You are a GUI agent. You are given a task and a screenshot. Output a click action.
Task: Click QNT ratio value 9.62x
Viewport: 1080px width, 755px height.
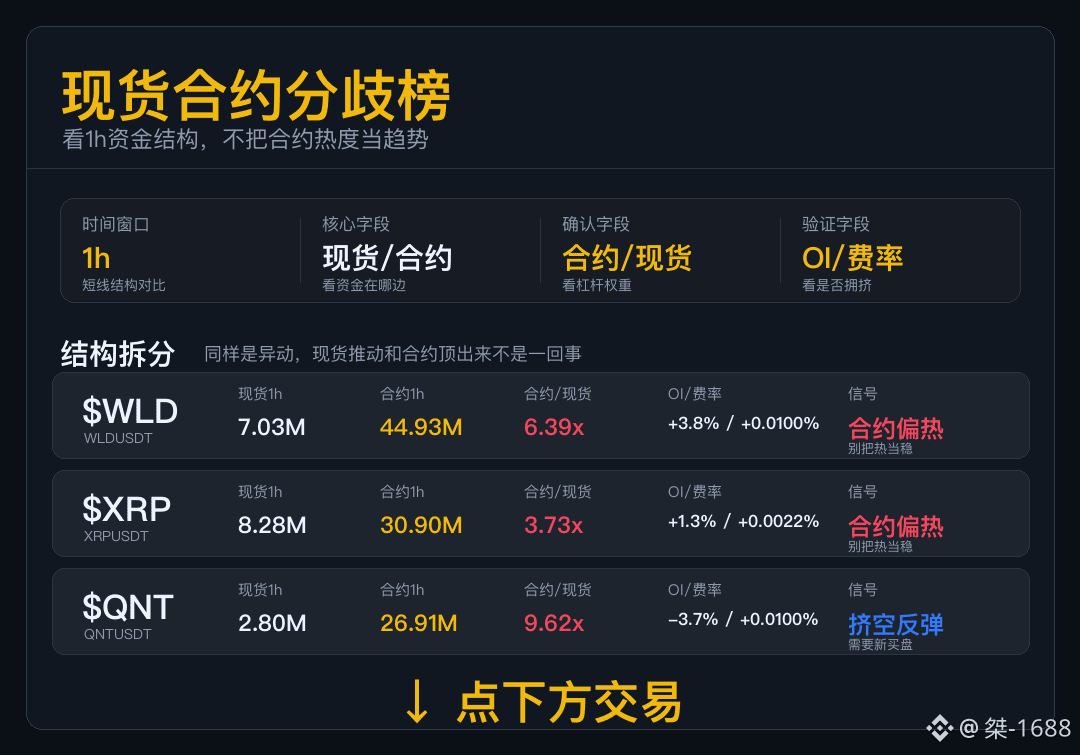[554, 623]
